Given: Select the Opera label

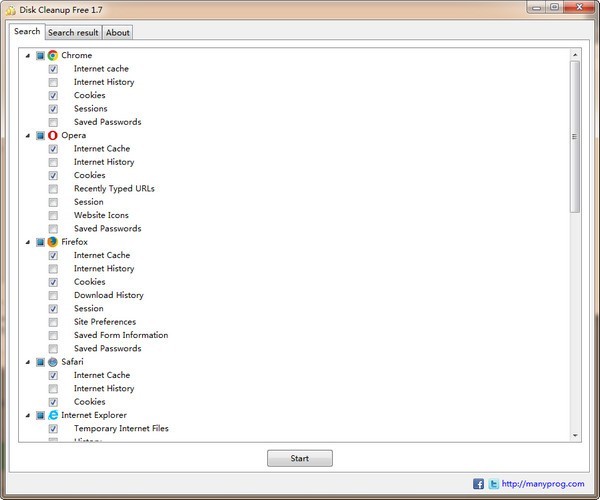Looking at the screenshot, I should tap(73, 135).
